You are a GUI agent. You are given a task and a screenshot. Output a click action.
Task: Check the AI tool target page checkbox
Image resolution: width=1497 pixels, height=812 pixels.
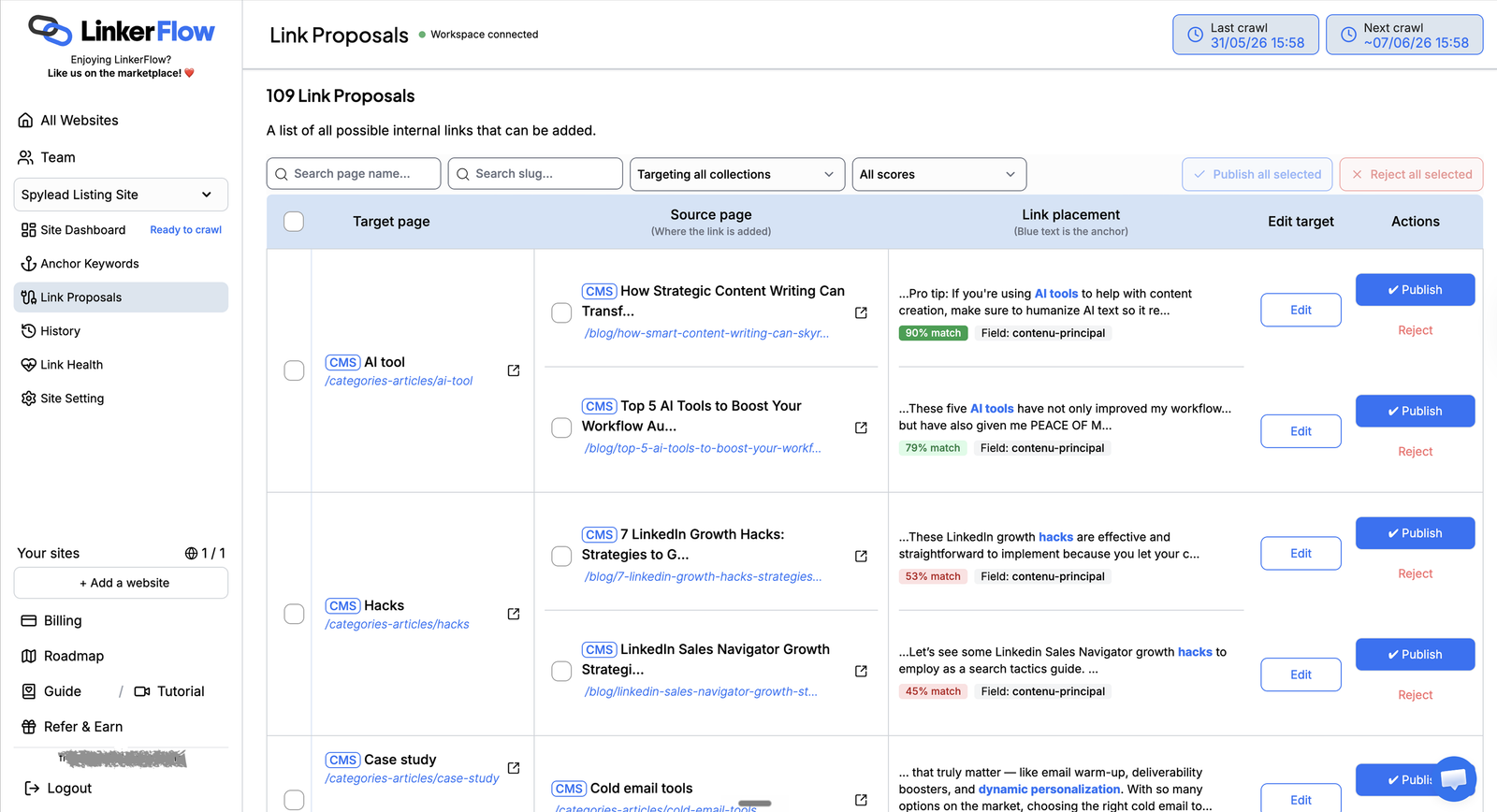(x=294, y=370)
